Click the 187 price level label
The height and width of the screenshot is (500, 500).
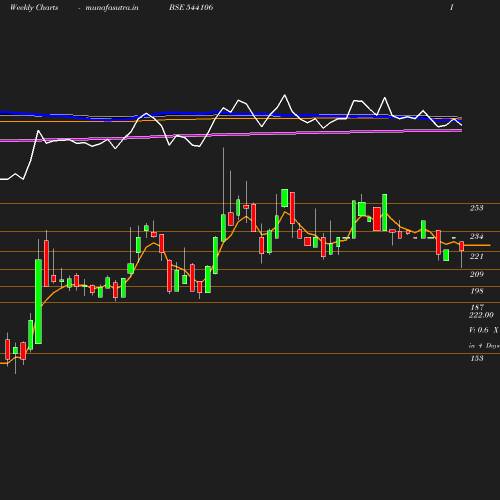pos(477,307)
